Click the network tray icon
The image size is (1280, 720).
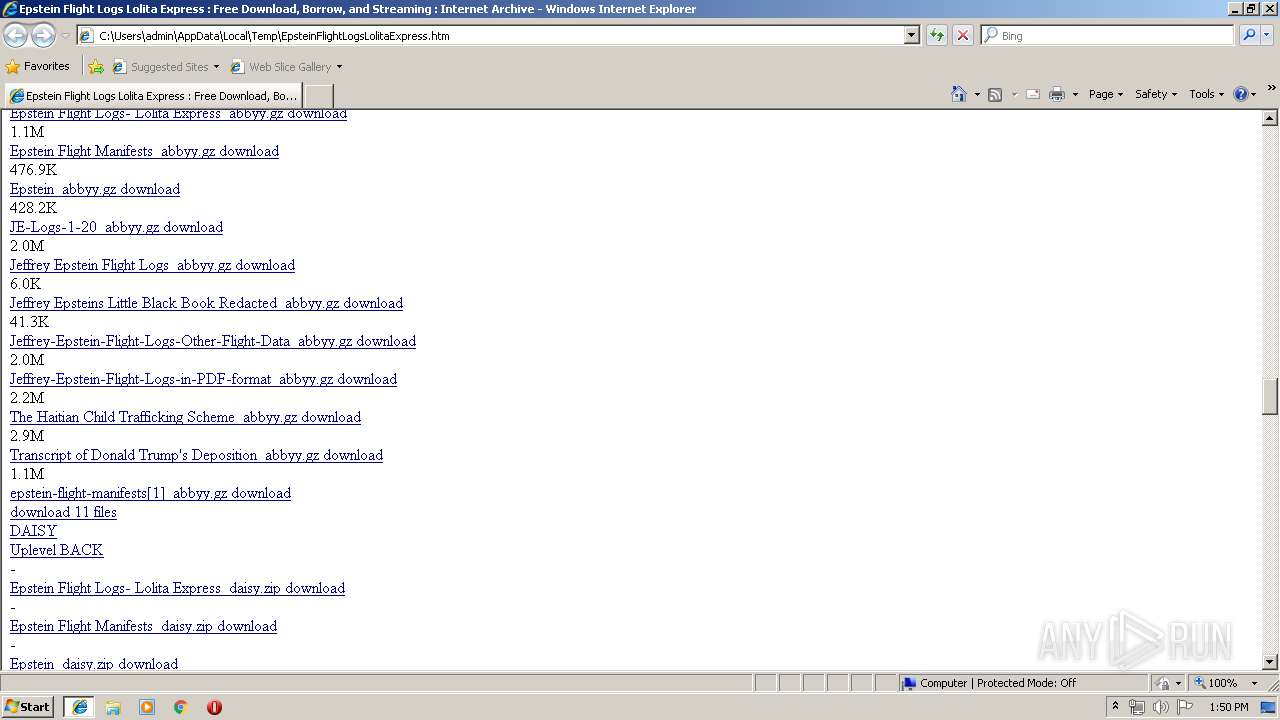[1137, 707]
